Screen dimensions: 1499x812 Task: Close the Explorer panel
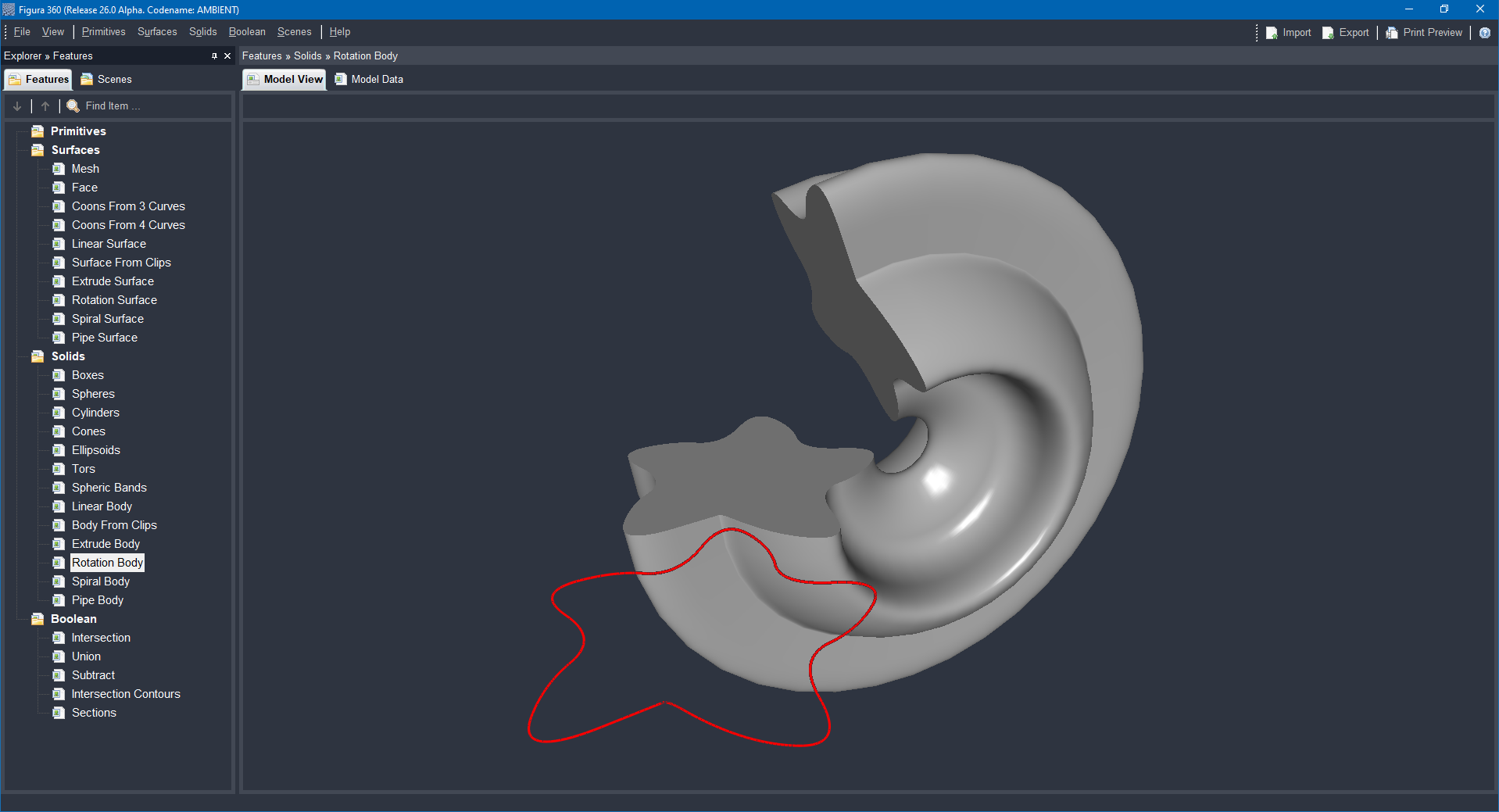click(x=227, y=56)
